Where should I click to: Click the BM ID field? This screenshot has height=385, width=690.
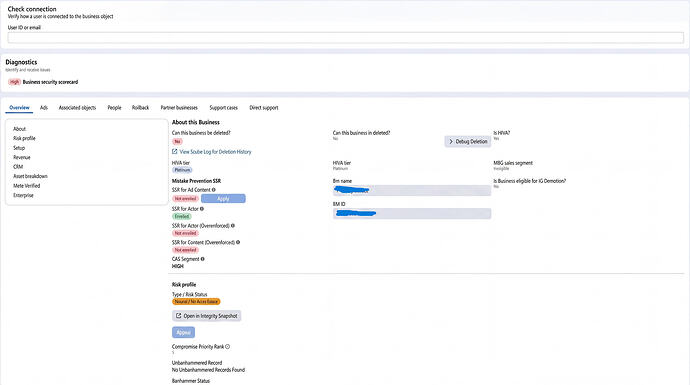point(412,213)
